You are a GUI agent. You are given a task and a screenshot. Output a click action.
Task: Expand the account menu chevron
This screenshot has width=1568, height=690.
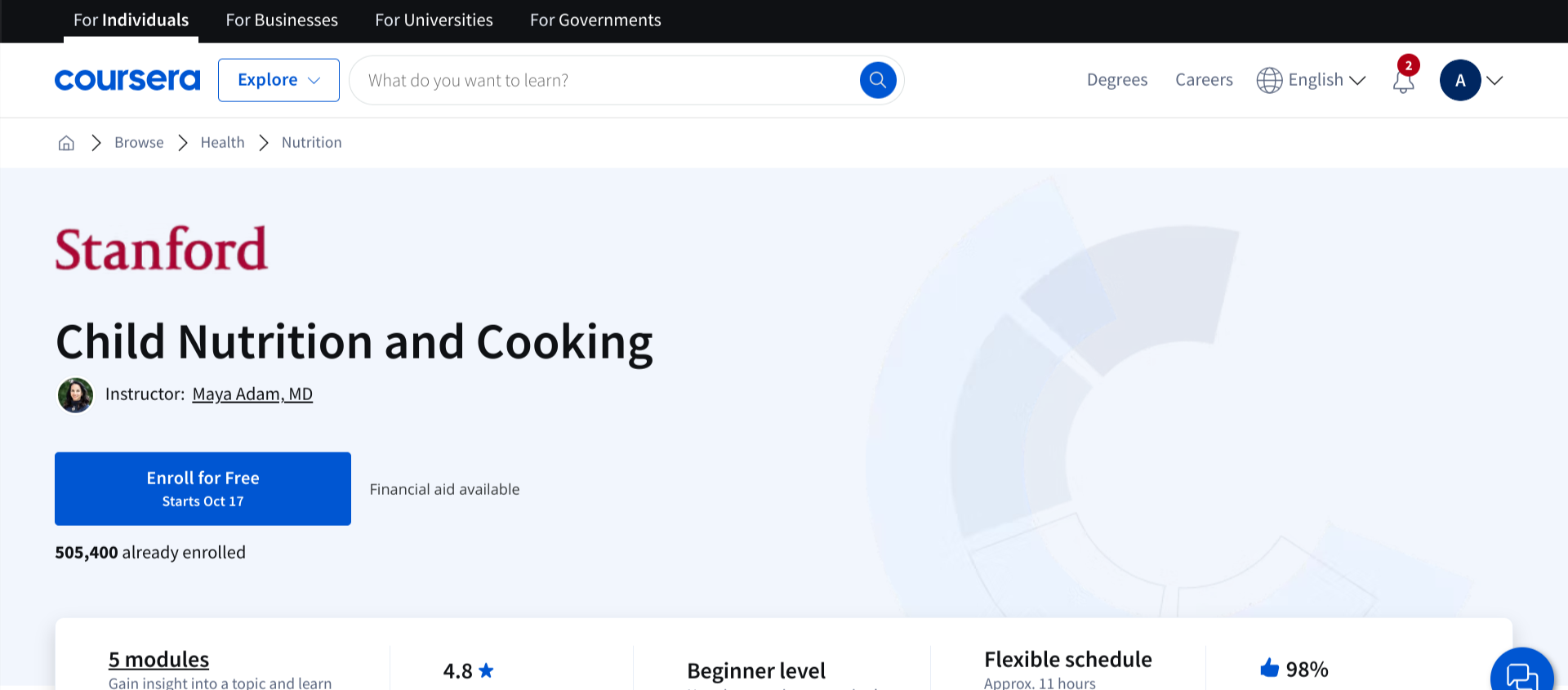[x=1495, y=80]
